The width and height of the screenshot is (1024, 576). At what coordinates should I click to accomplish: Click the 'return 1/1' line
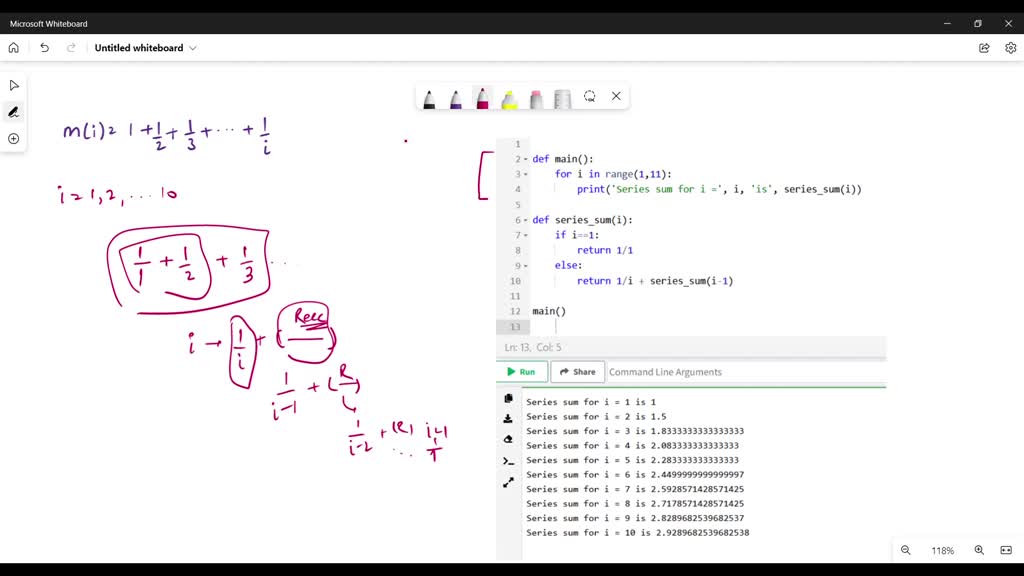[605, 250]
